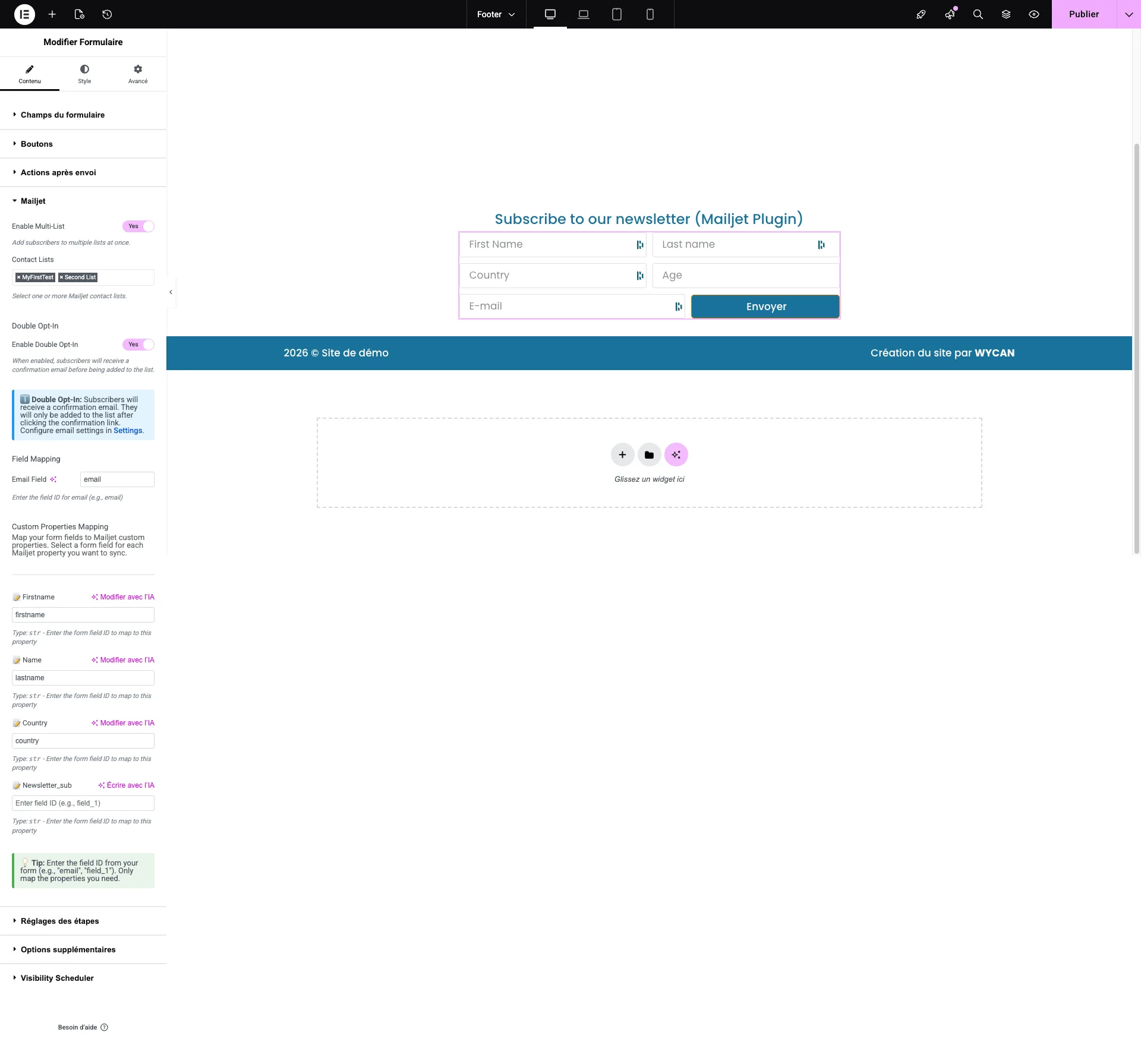Screen dimensions: 1141x1064
Task: Click the 2026 © Site de démo text
Action: pos(336,353)
